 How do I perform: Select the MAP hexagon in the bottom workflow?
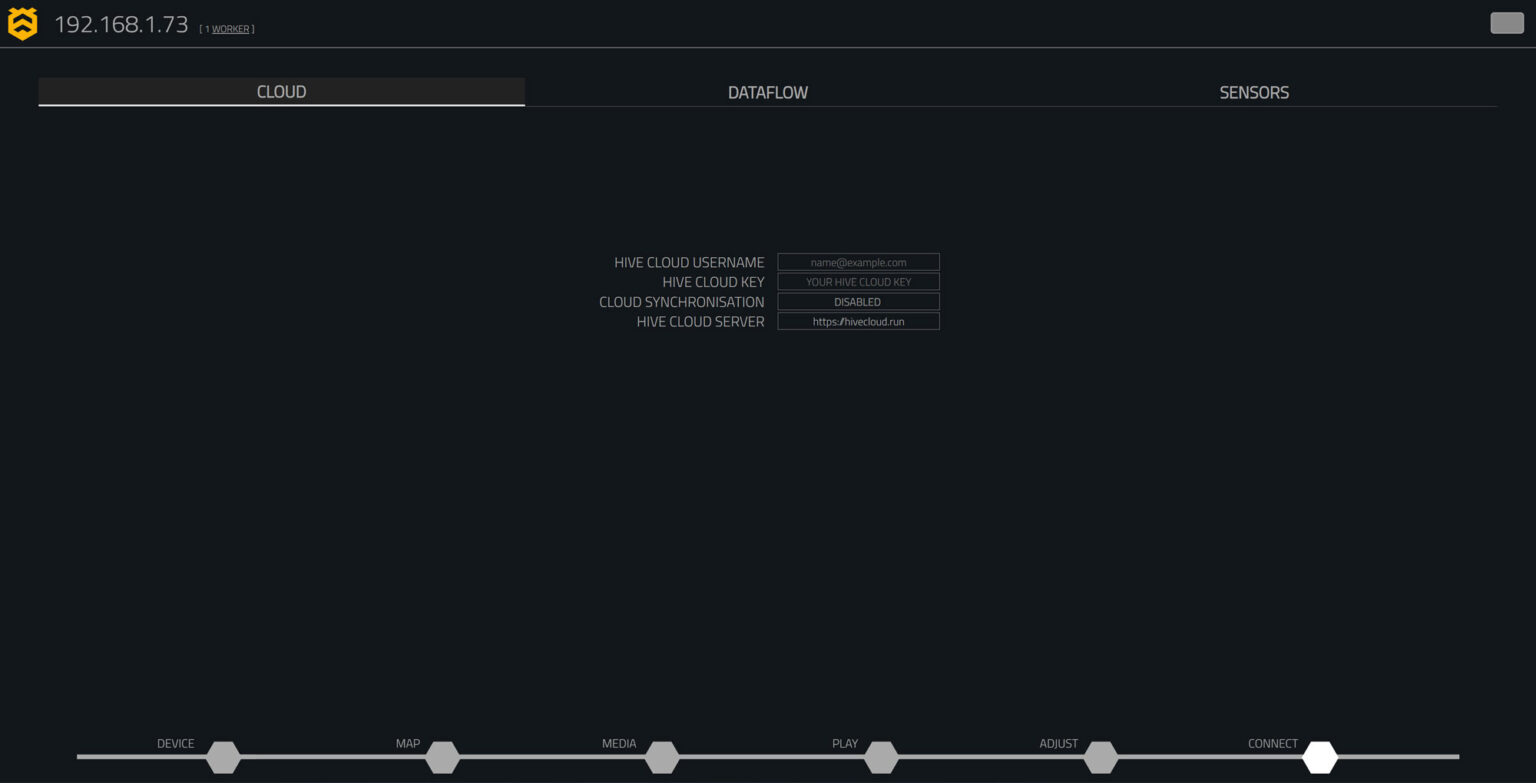(x=443, y=757)
